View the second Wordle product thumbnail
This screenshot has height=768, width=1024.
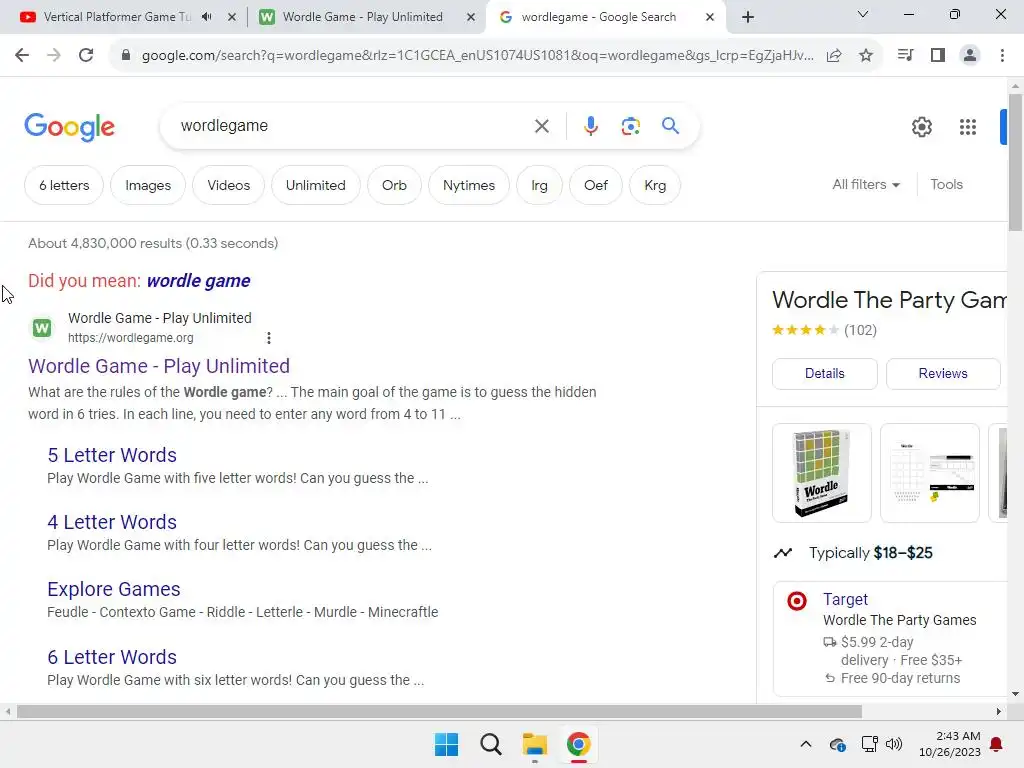coord(930,473)
